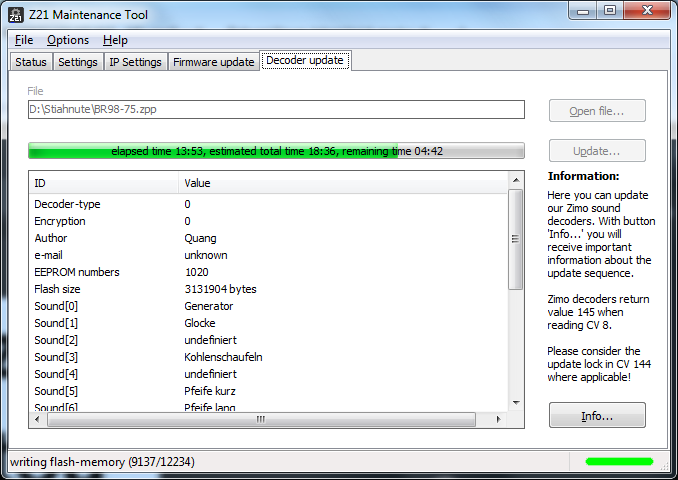Click the ID column header
The height and width of the screenshot is (480, 678).
tap(104, 183)
